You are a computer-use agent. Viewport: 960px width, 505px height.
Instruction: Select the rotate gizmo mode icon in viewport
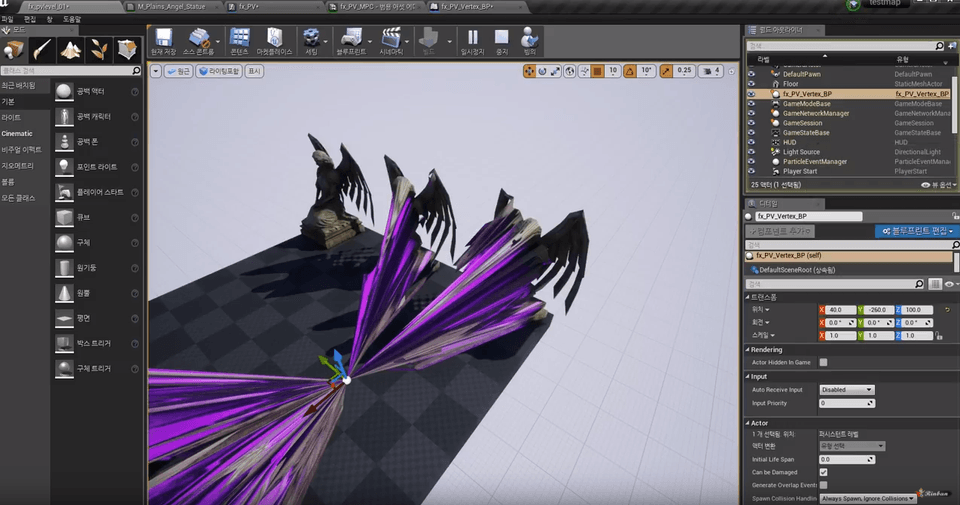pyautogui.click(x=542, y=72)
